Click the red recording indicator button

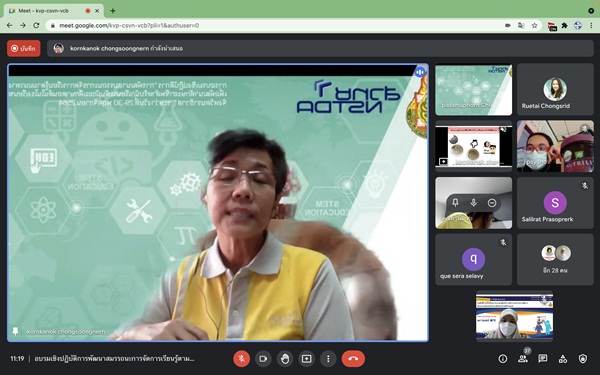click(x=24, y=48)
